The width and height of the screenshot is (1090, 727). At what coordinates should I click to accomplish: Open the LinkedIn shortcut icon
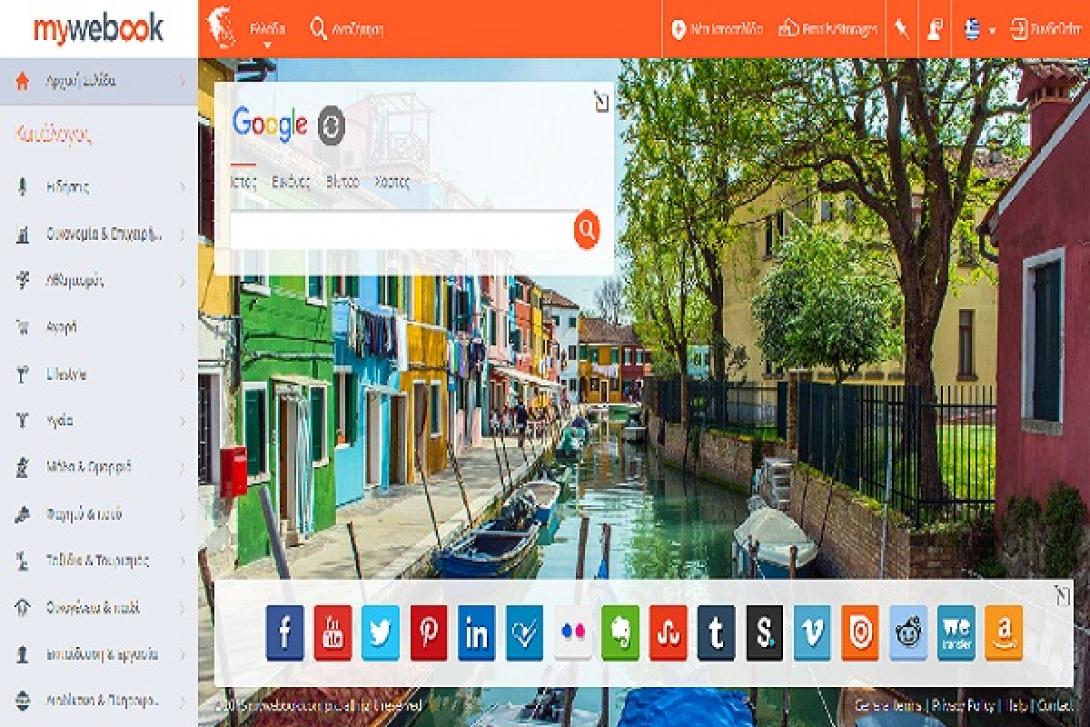477,633
